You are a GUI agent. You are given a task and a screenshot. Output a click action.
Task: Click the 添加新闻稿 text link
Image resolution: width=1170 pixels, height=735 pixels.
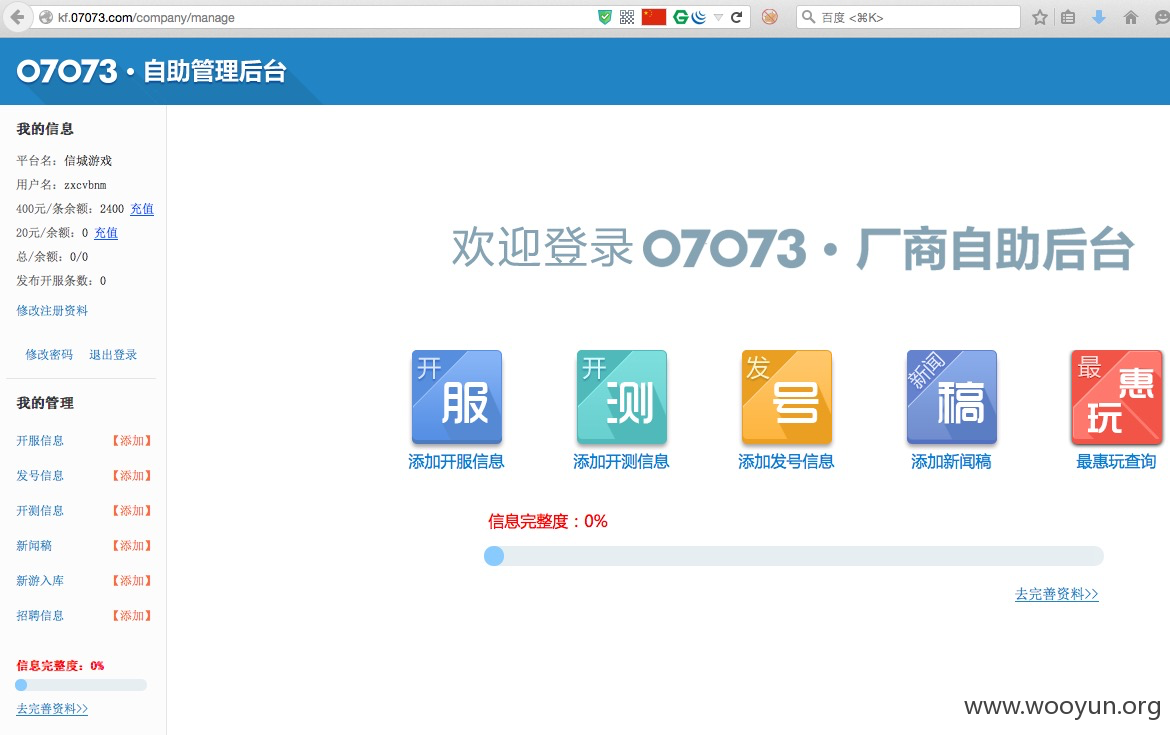coord(951,462)
